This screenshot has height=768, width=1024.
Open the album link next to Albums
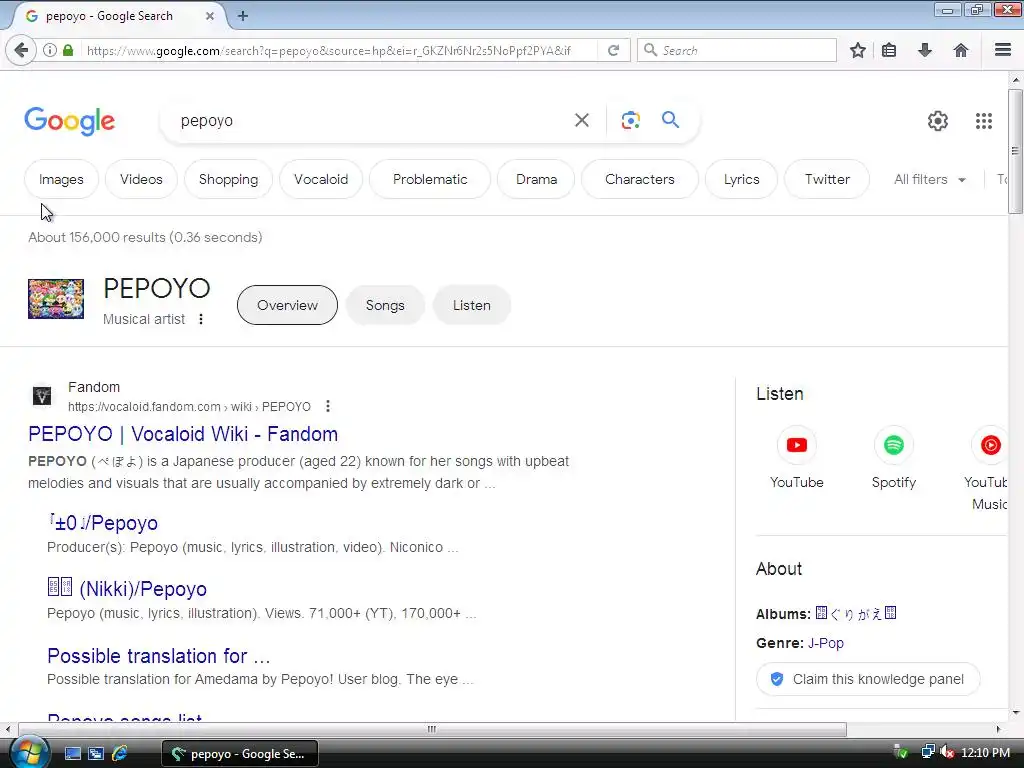pos(856,614)
